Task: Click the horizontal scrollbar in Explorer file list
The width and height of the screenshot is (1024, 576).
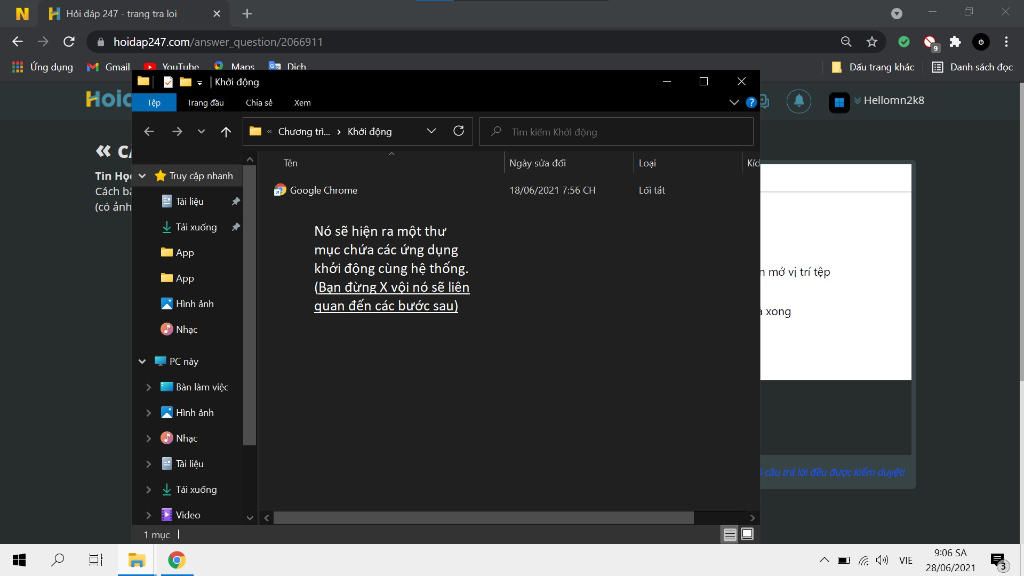Action: pos(483,518)
